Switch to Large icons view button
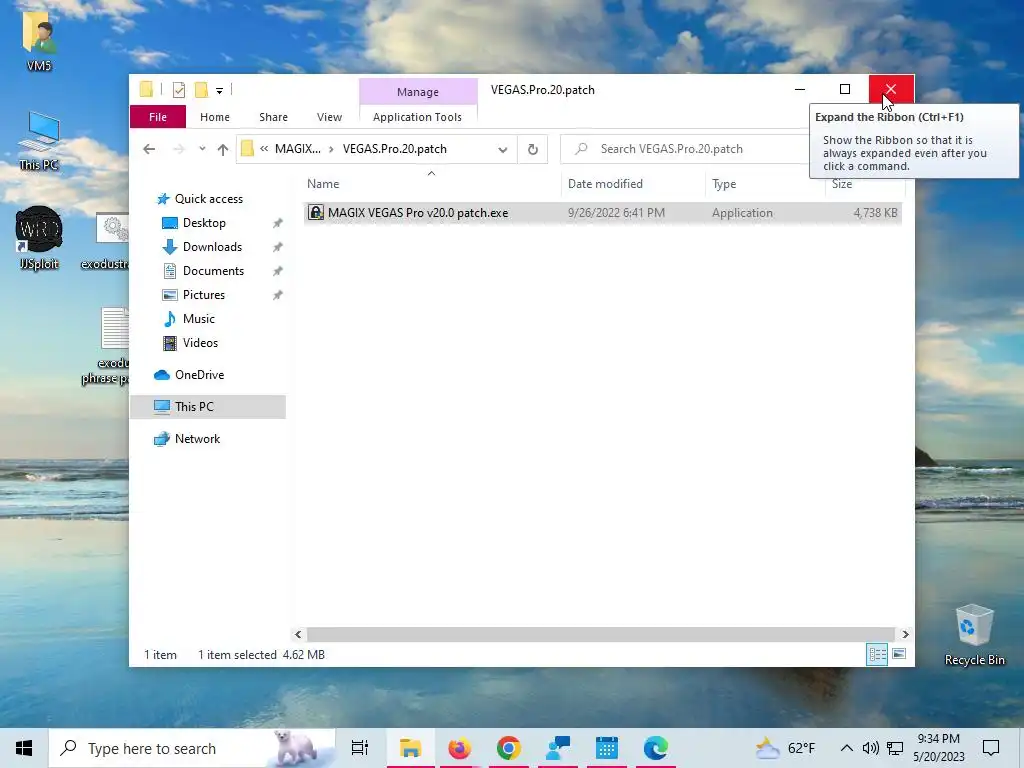Viewport: 1024px width, 768px height. click(x=899, y=654)
